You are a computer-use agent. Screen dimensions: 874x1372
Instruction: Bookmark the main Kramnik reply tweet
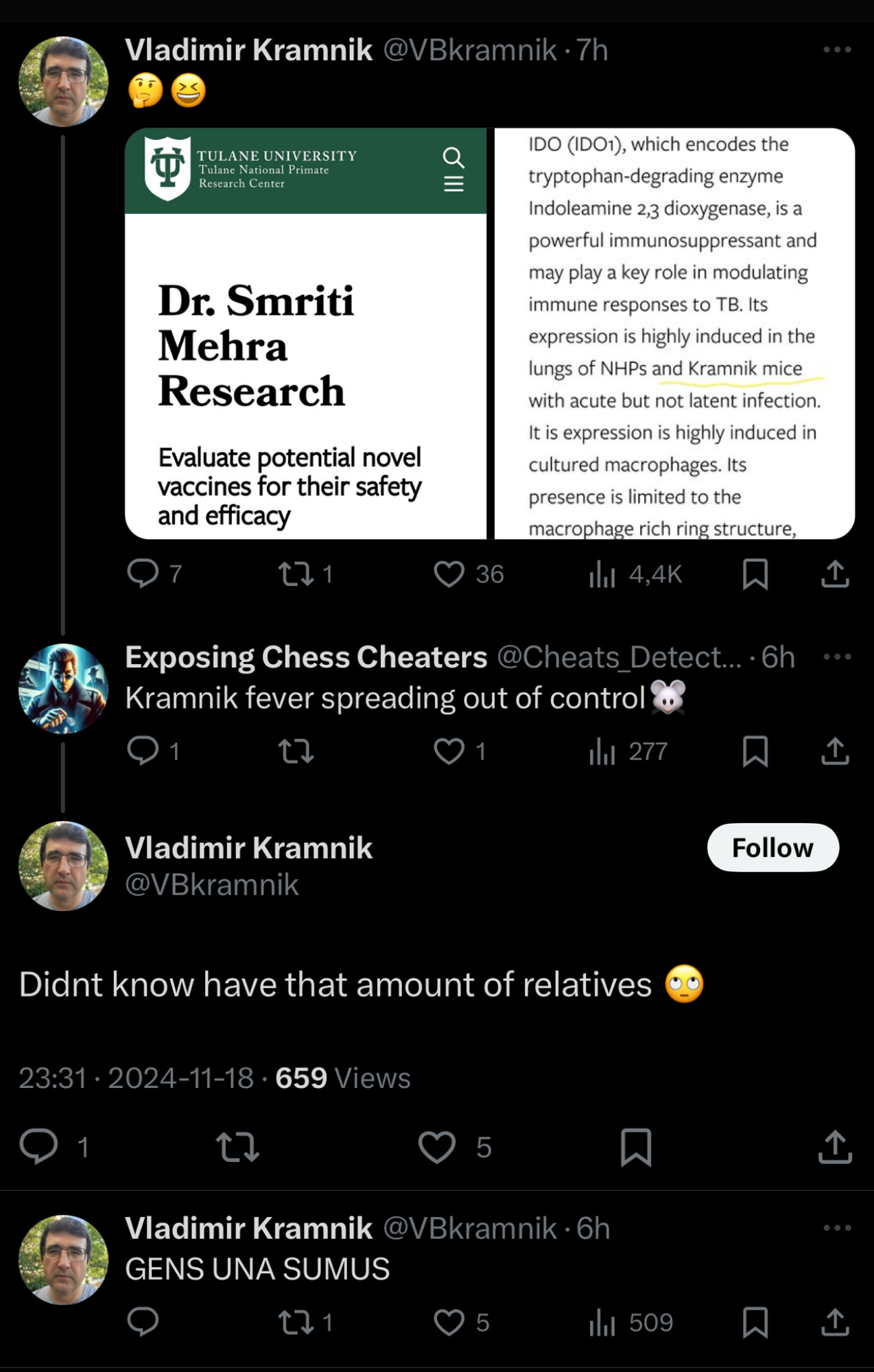coord(635,1146)
